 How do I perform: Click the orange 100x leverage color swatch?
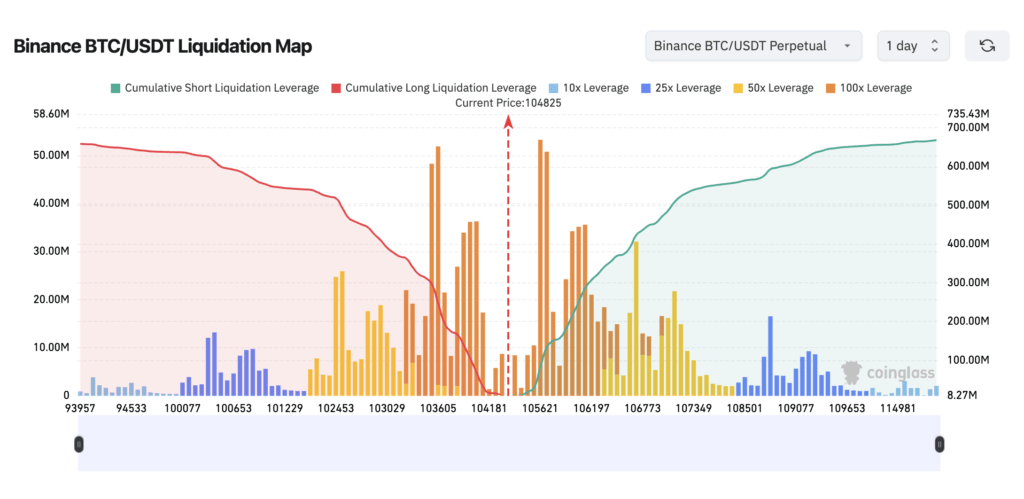(831, 88)
